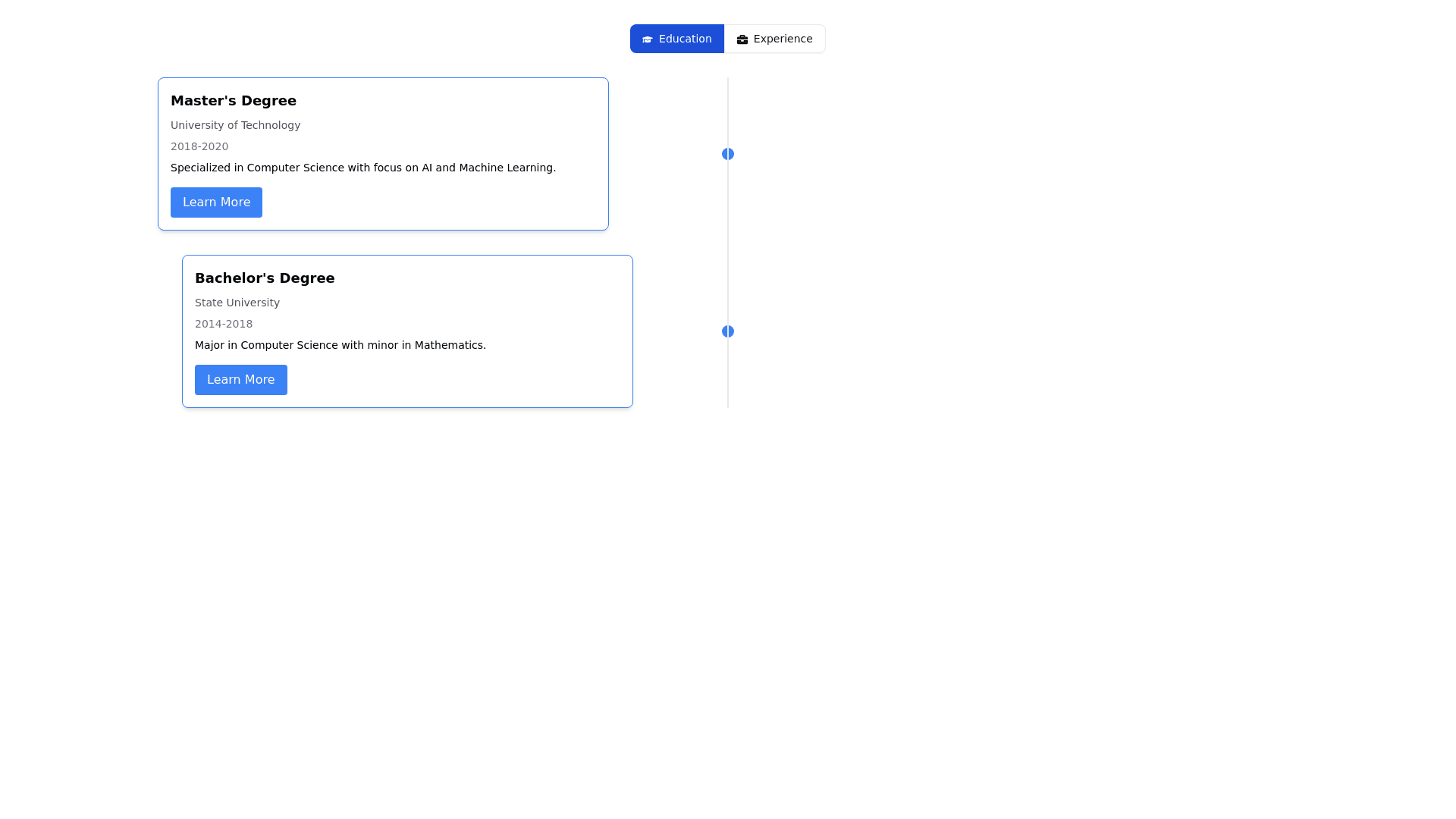Click the University of Technology text
1456x819 pixels.
tap(235, 125)
